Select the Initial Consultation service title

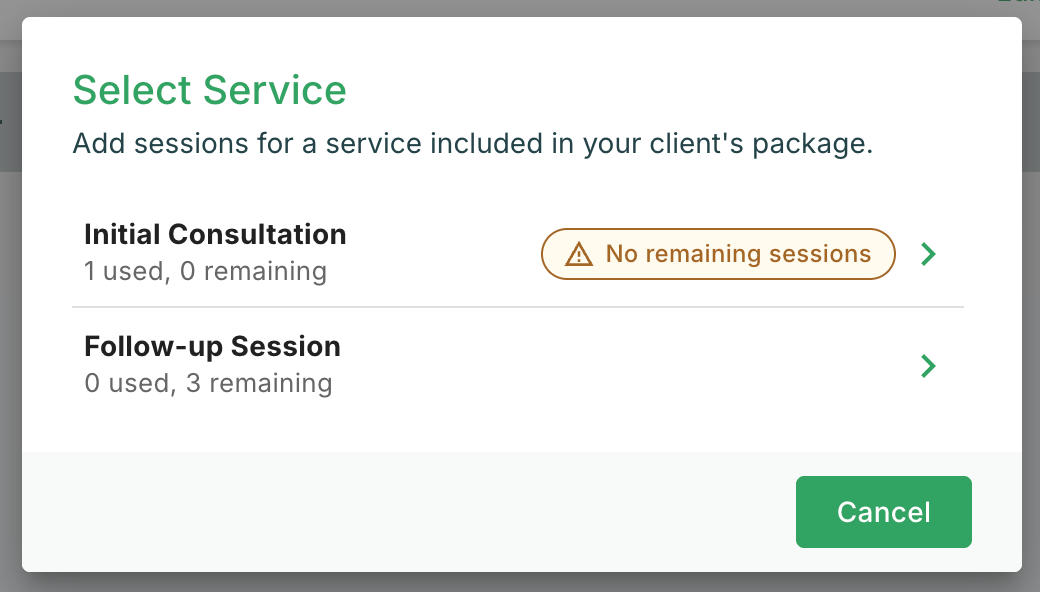[215, 235]
